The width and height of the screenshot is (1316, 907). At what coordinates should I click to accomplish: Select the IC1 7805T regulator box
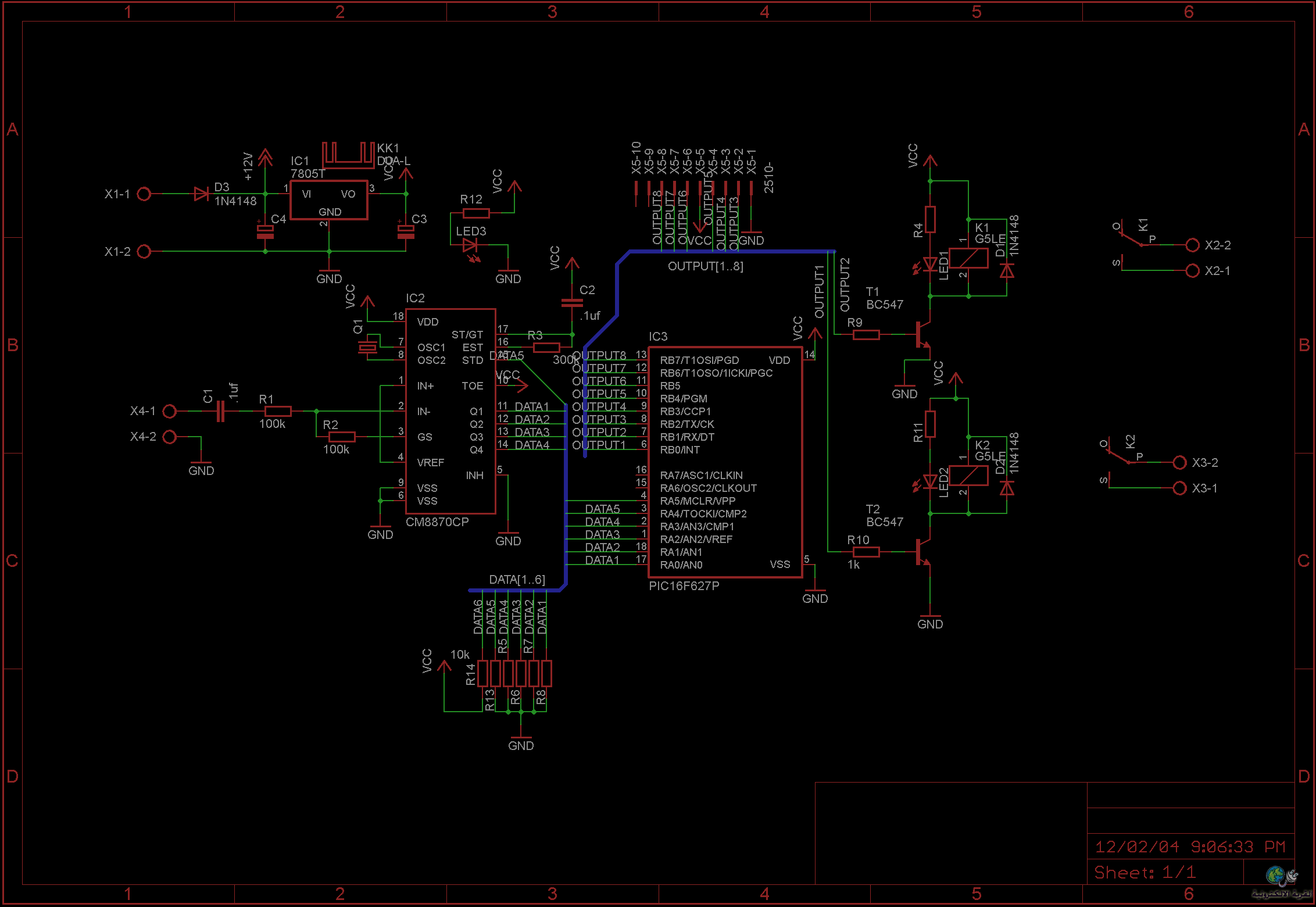(329, 200)
